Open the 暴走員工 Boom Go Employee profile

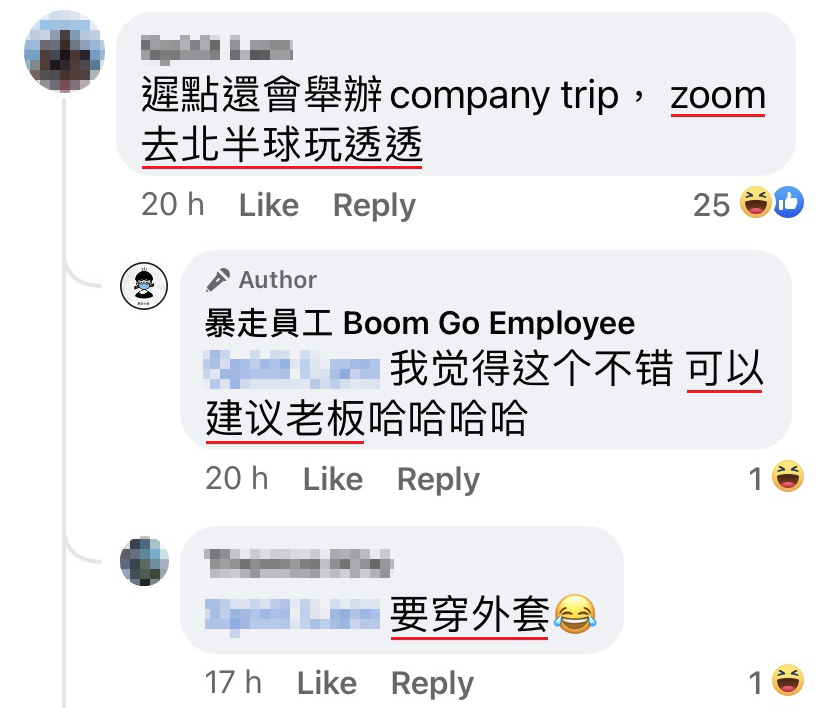point(420,323)
